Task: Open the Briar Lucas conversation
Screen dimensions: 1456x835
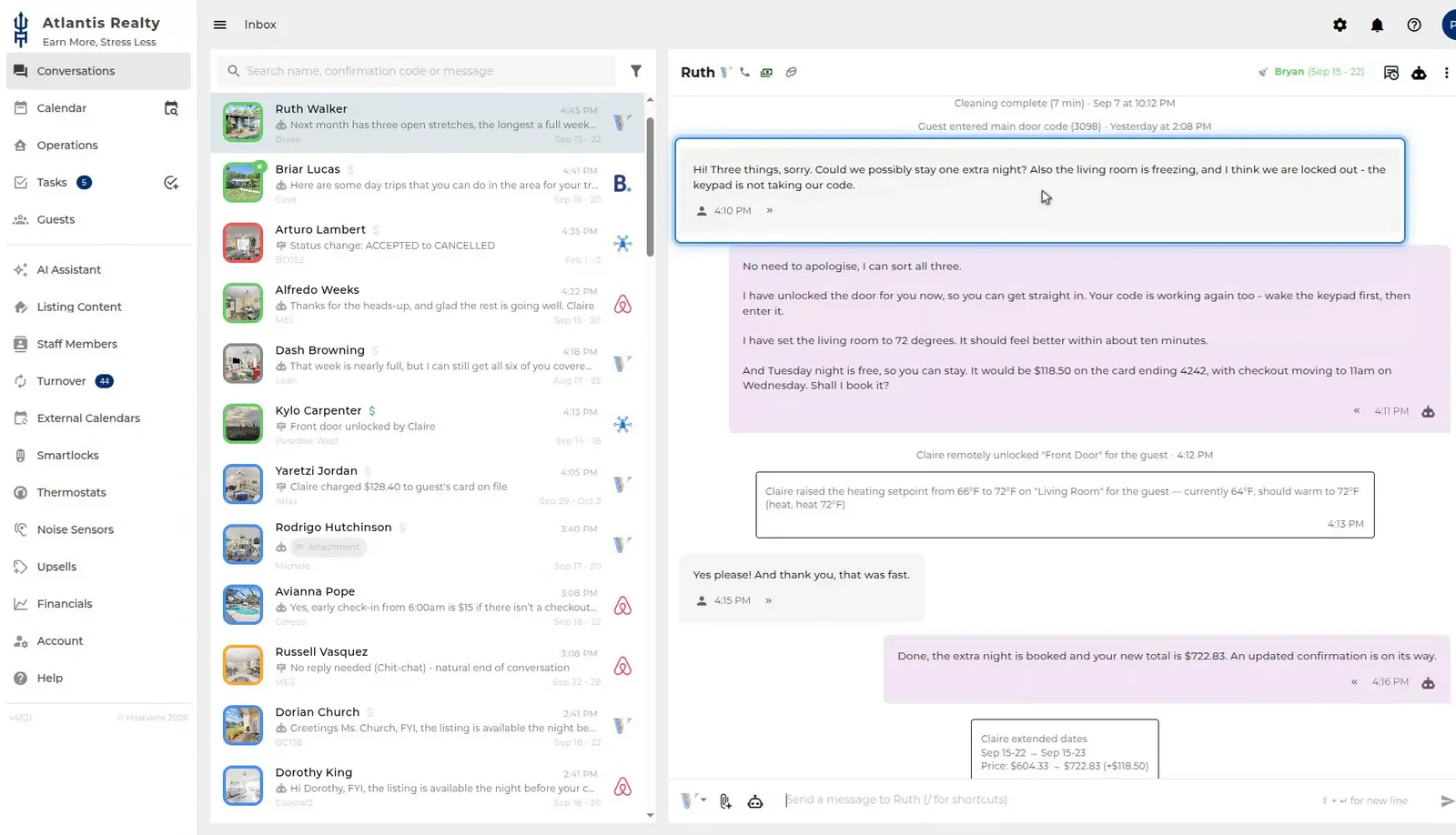Action: [428, 183]
